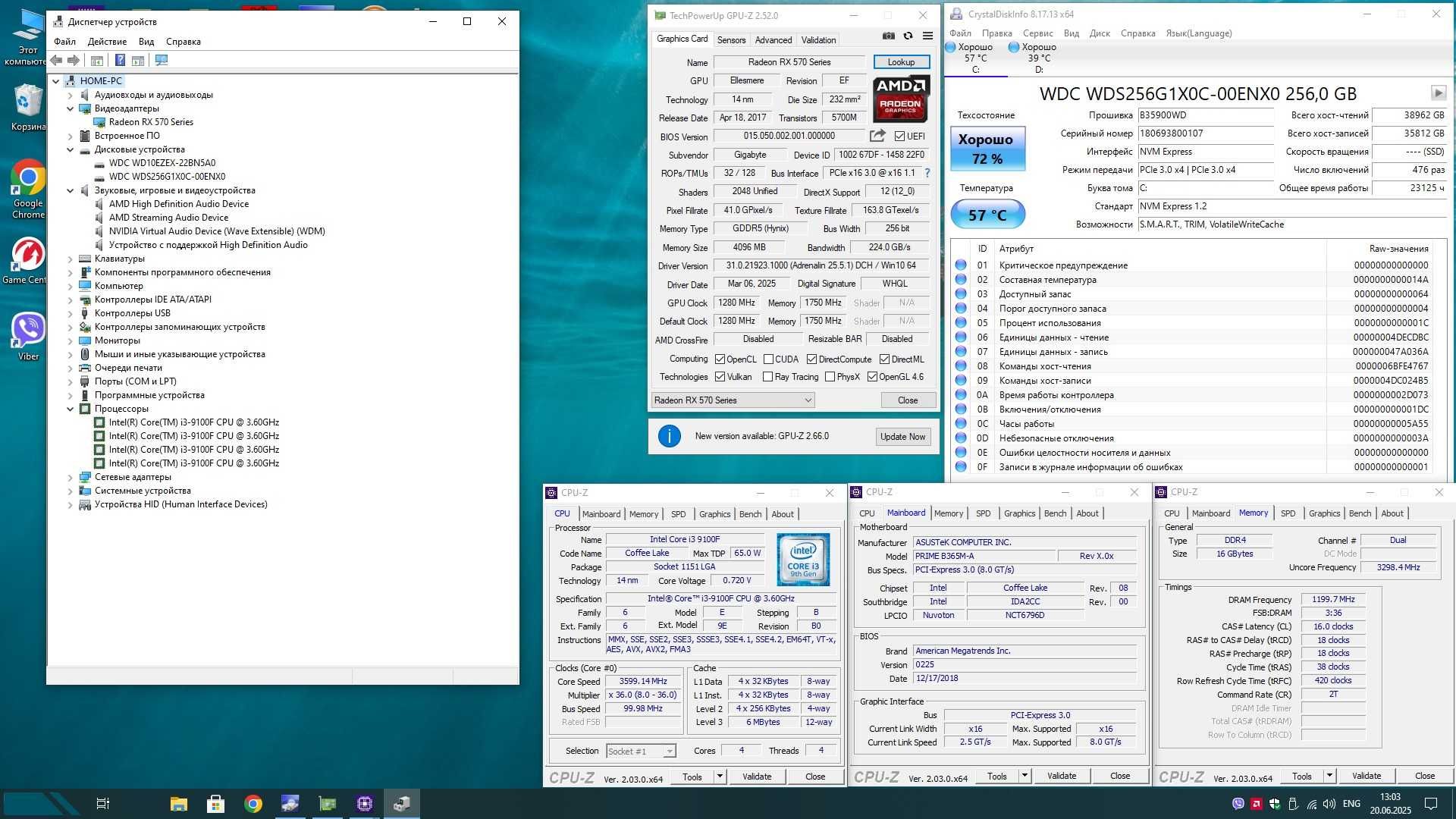Expand the Клавиатуры tree node

tap(71, 259)
